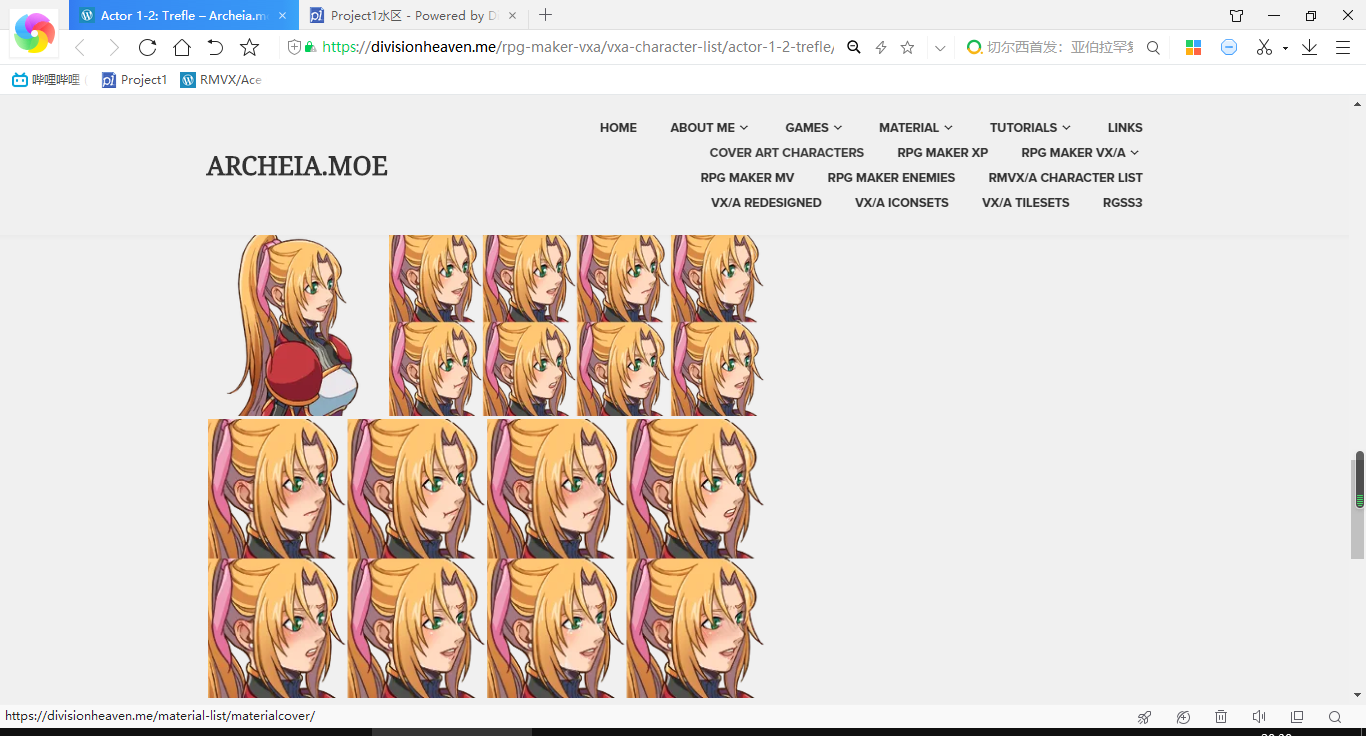
Task: Click the status bar zoom magnifier icon
Action: pos(1335,717)
